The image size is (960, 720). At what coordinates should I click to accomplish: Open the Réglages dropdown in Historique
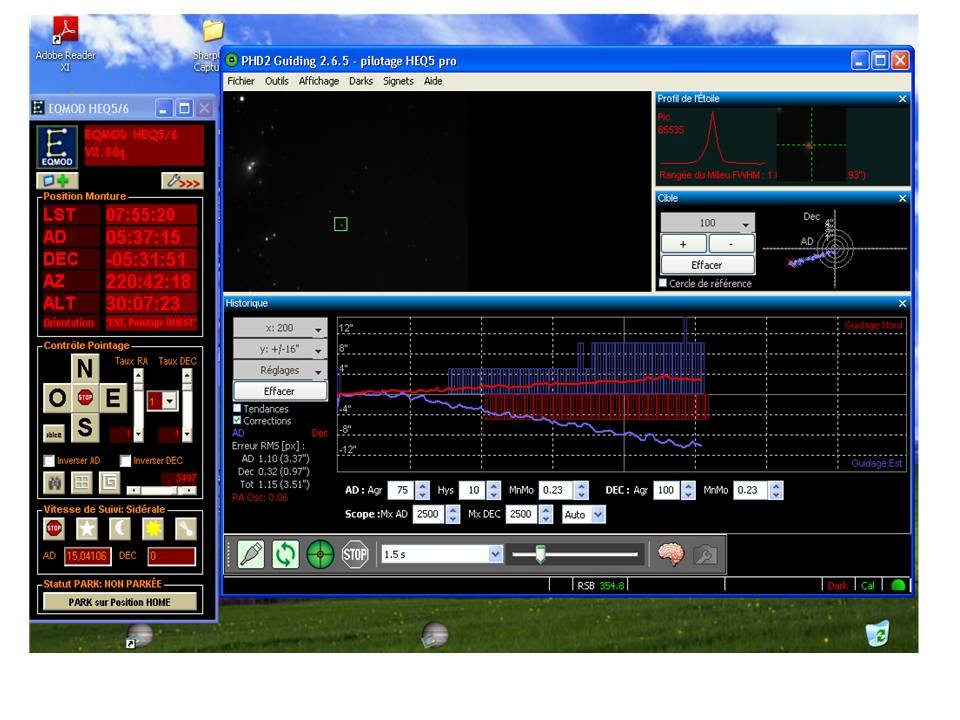(280, 370)
